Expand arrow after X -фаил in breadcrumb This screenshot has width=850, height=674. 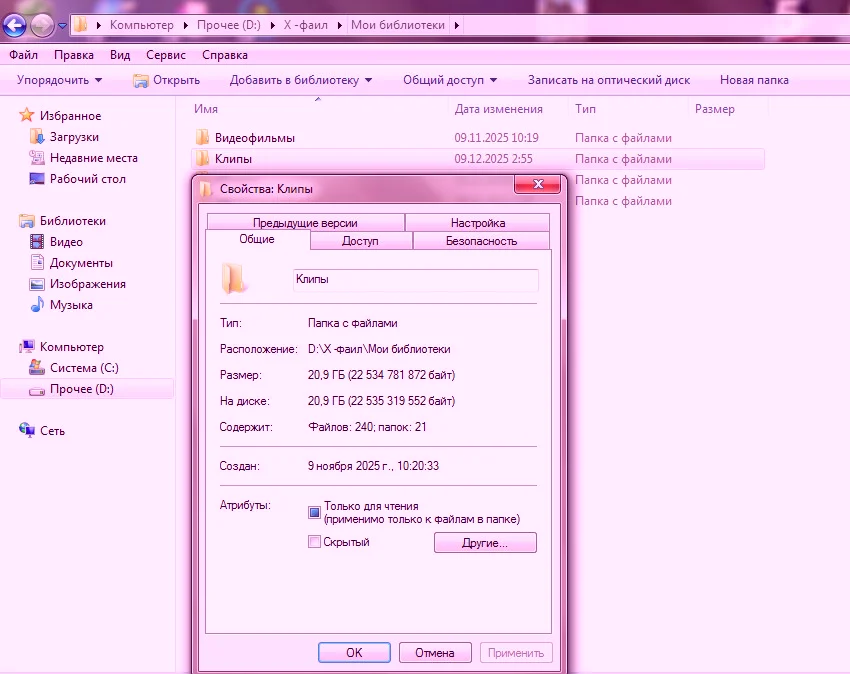click(340, 25)
